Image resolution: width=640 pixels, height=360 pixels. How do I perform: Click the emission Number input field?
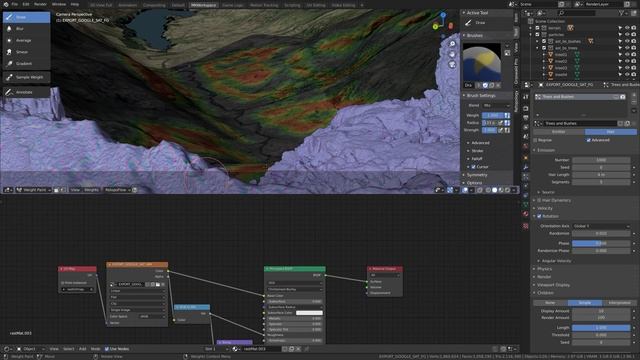point(601,160)
